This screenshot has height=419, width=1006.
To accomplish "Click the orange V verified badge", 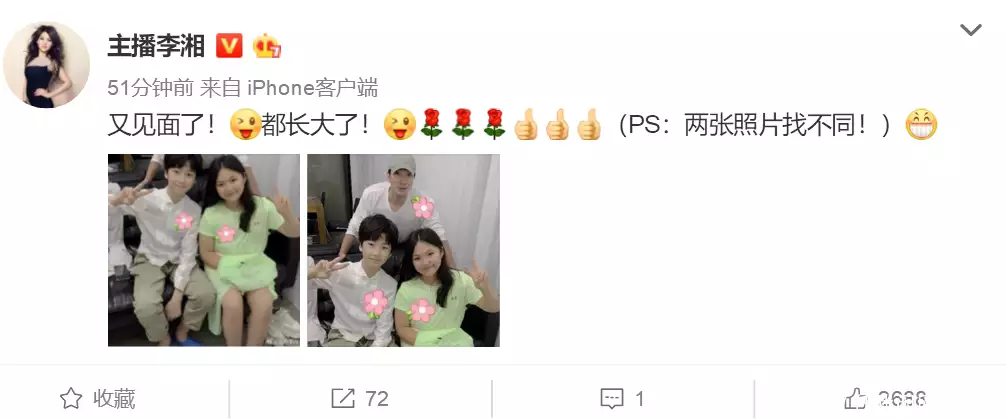I will click(x=229, y=46).
